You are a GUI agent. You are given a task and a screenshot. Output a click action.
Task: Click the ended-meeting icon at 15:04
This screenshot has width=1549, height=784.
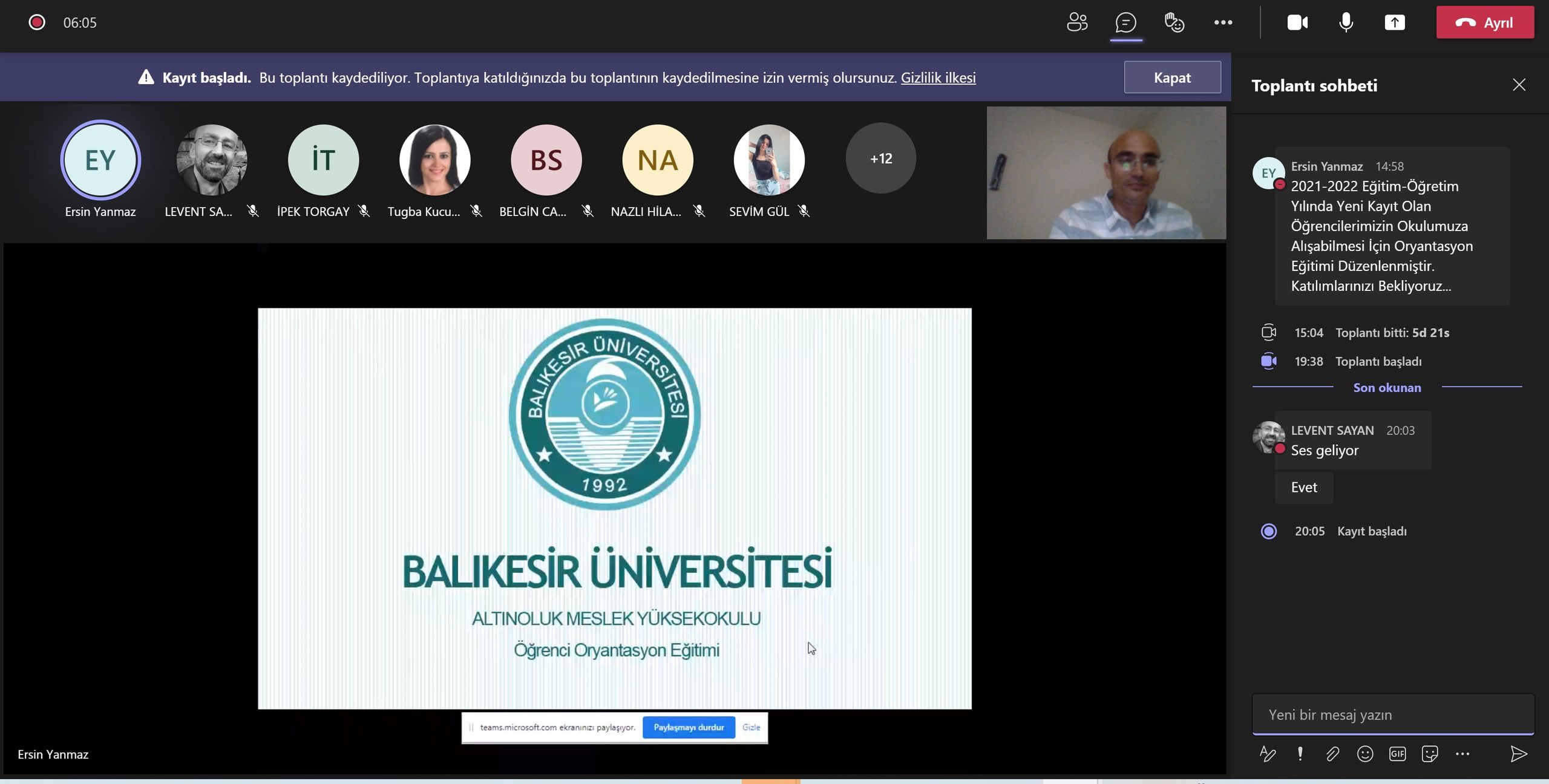tap(1268, 332)
